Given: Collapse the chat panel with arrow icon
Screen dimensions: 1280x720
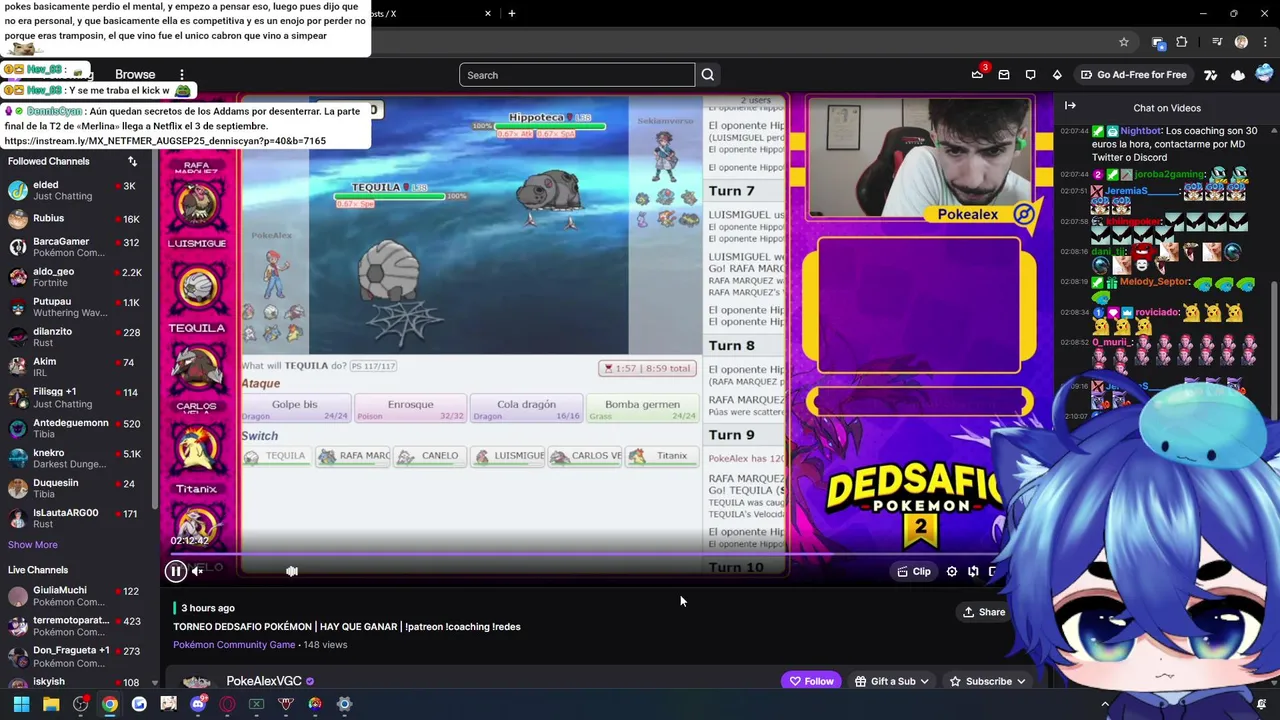Looking at the screenshot, I should point(1070,106).
